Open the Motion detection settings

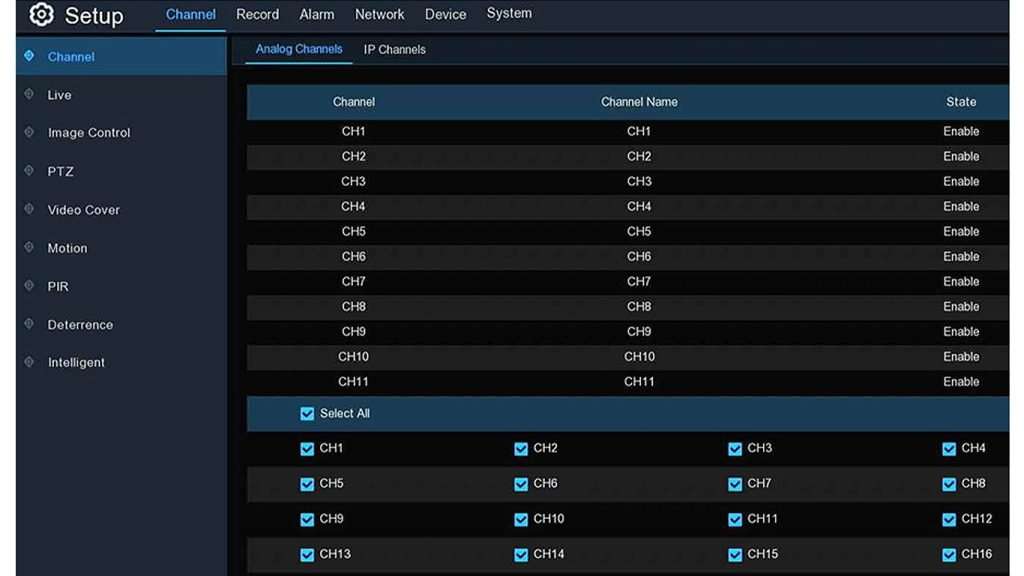(66, 248)
